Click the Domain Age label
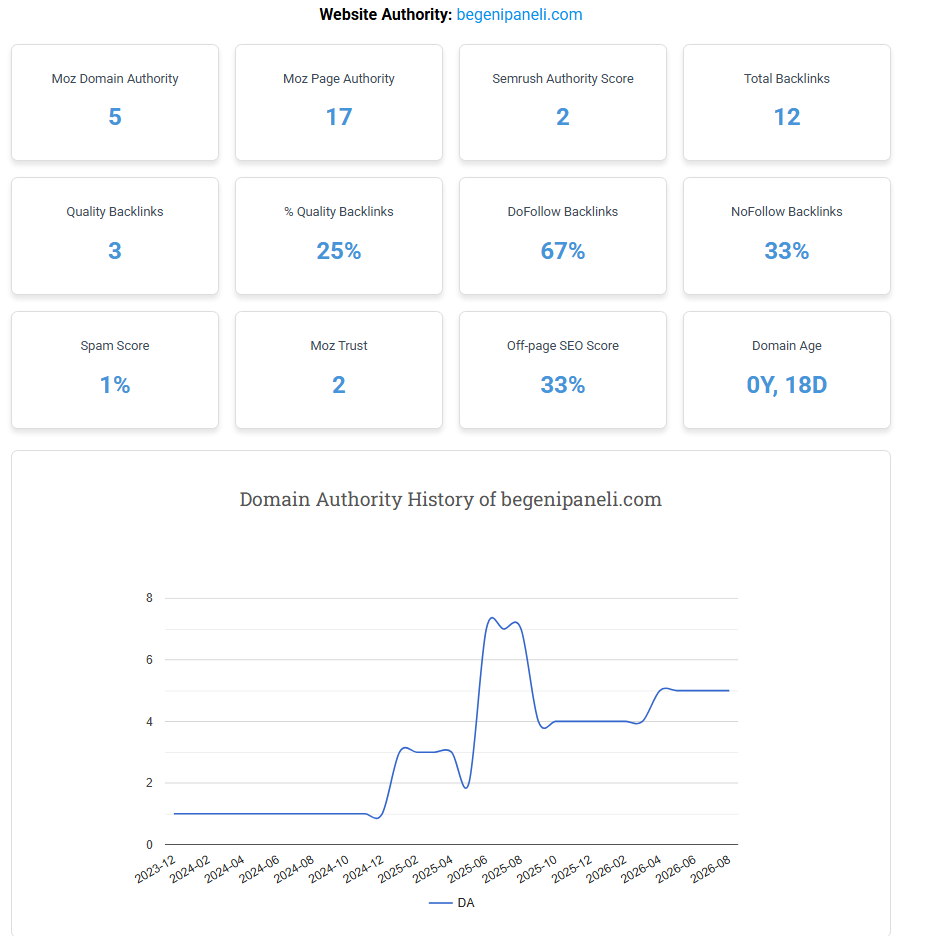This screenshot has height=936, width=942. point(787,345)
